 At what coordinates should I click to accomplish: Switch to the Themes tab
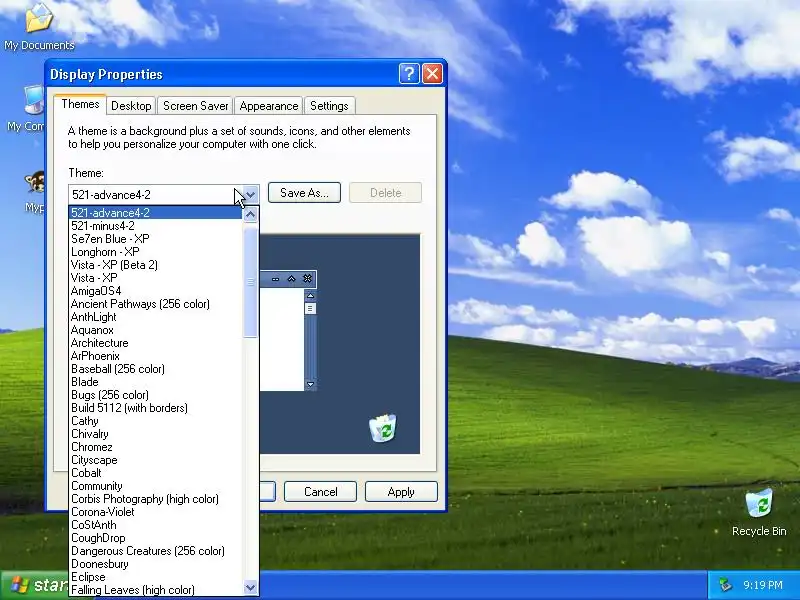pos(80,104)
